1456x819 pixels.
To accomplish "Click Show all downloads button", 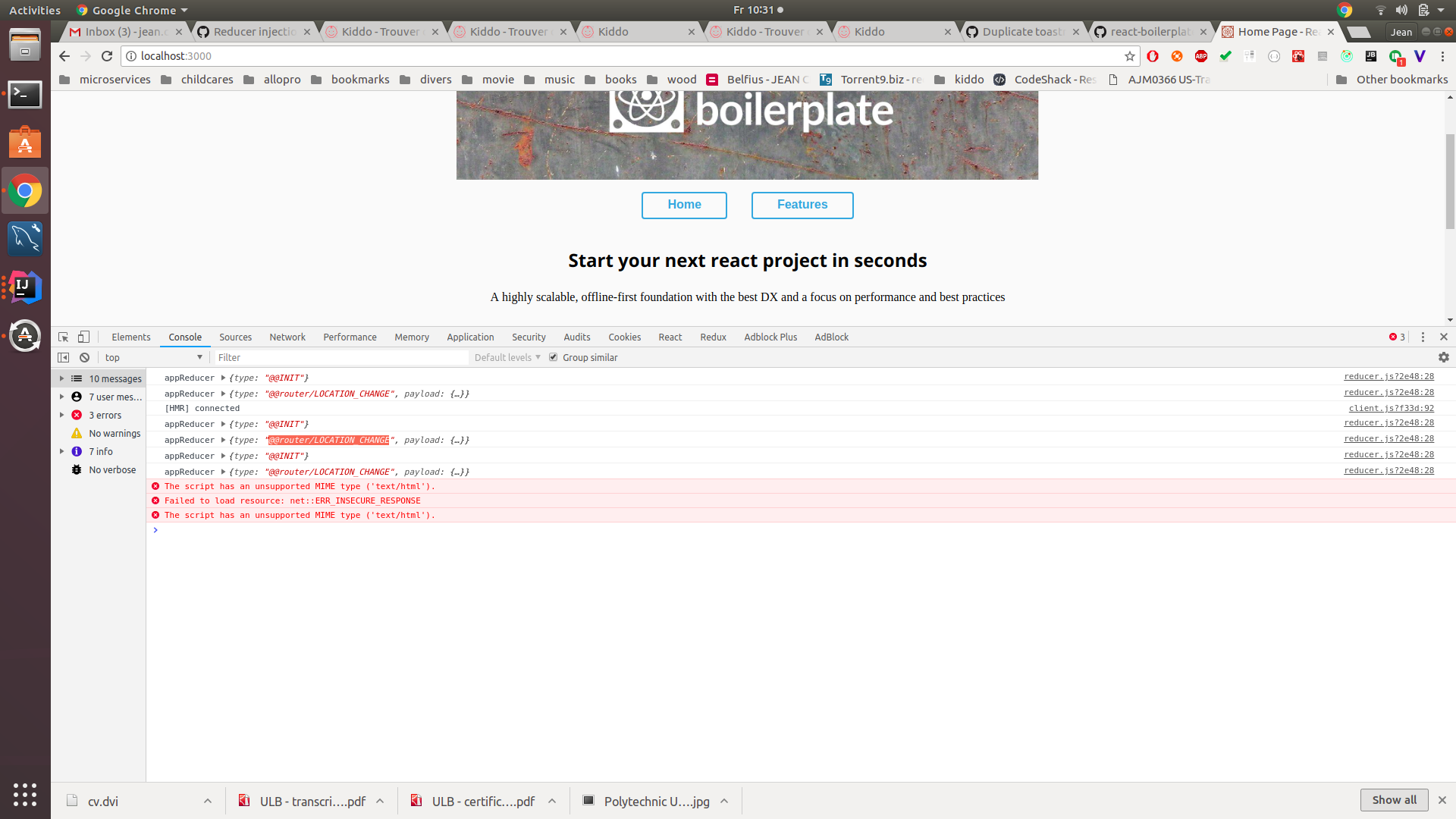I will [1394, 800].
